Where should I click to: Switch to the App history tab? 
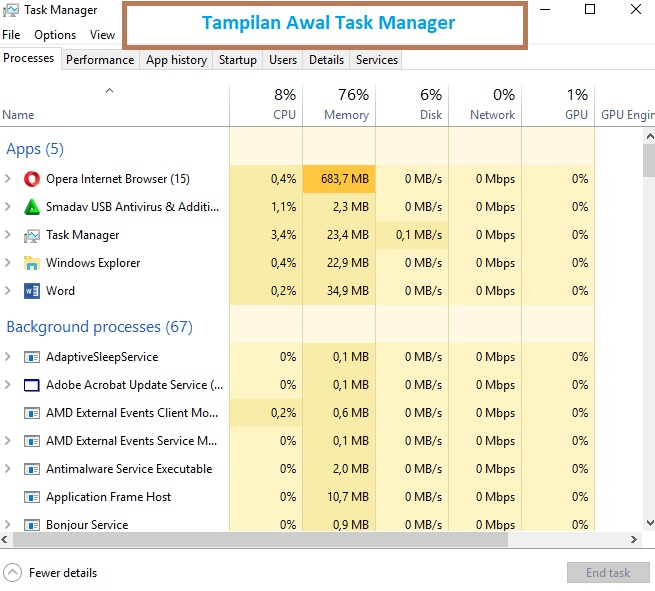[176, 60]
